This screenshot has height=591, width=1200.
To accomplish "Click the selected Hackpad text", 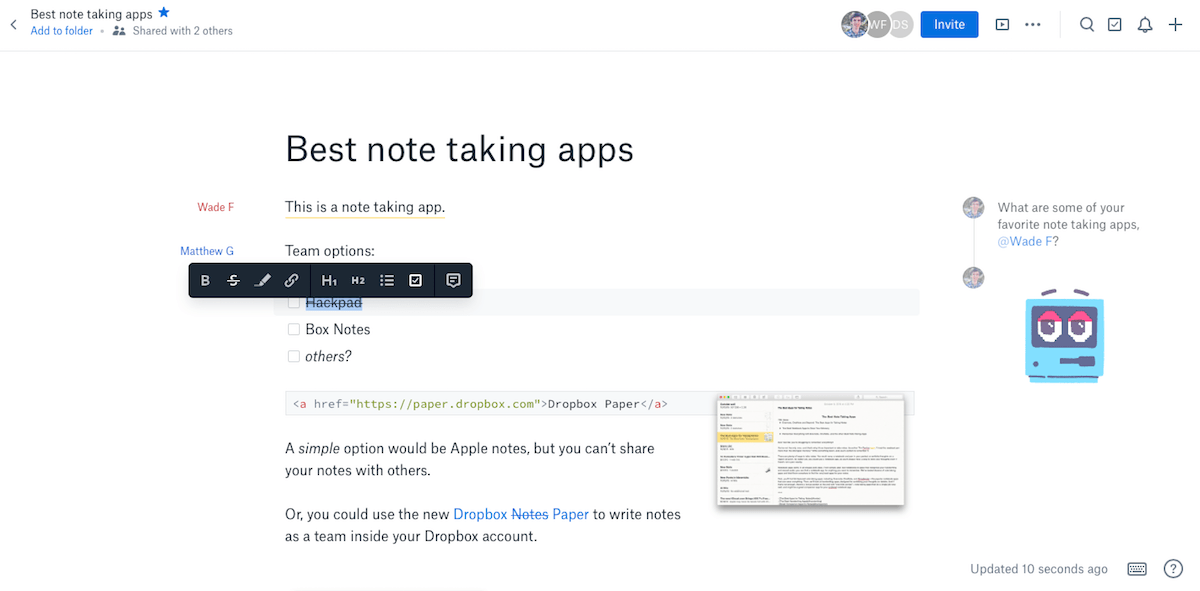I will point(333,302).
